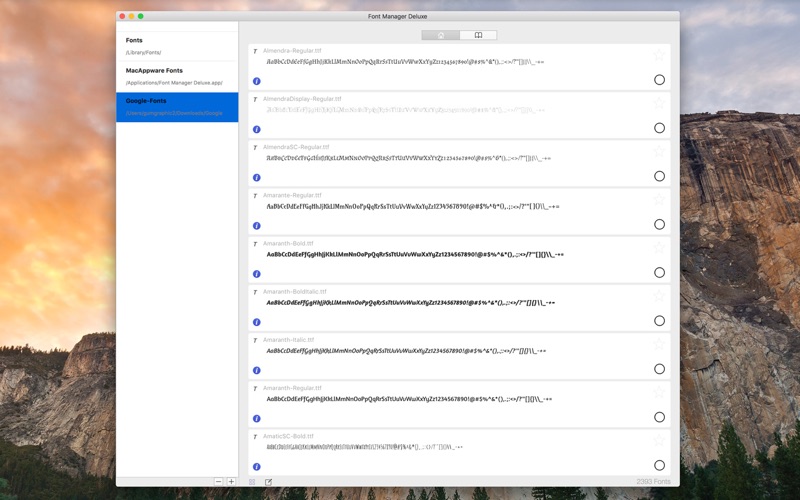Select the circle toggle for AlmendraDisplay-Regular.ttf

[659, 128]
